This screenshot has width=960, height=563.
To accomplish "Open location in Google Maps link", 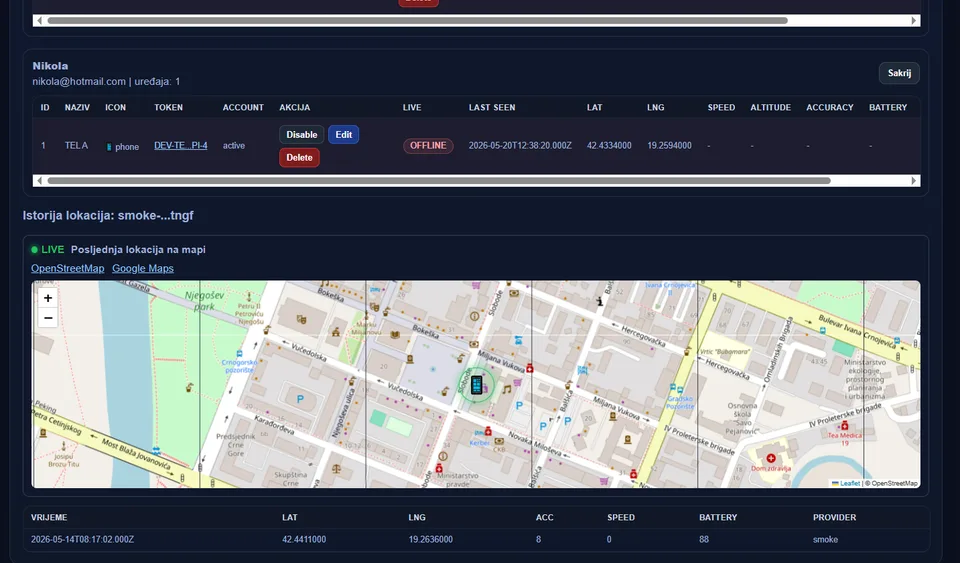I will (143, 268).
